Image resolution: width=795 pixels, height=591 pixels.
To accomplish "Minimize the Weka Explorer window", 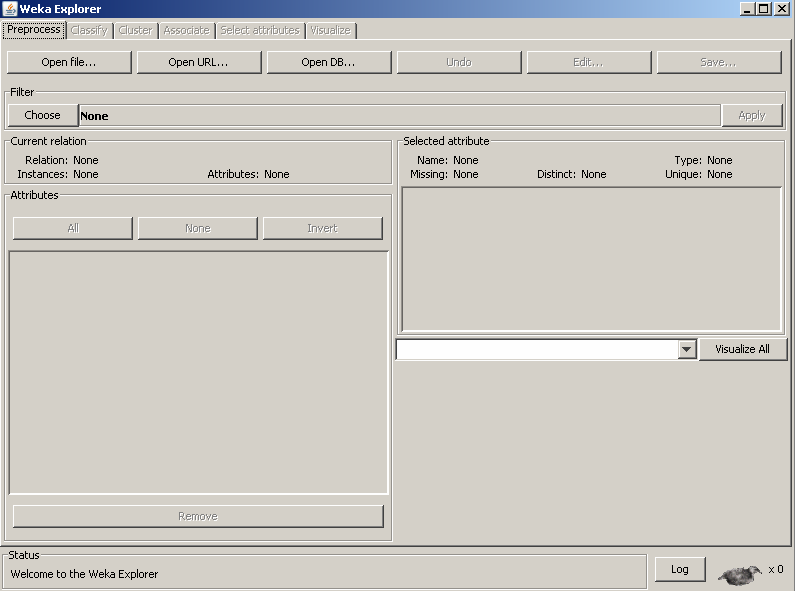I will 747,9.
